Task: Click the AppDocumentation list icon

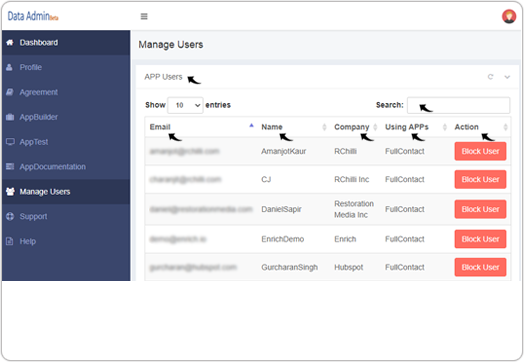Action: (x=10, y=166)
